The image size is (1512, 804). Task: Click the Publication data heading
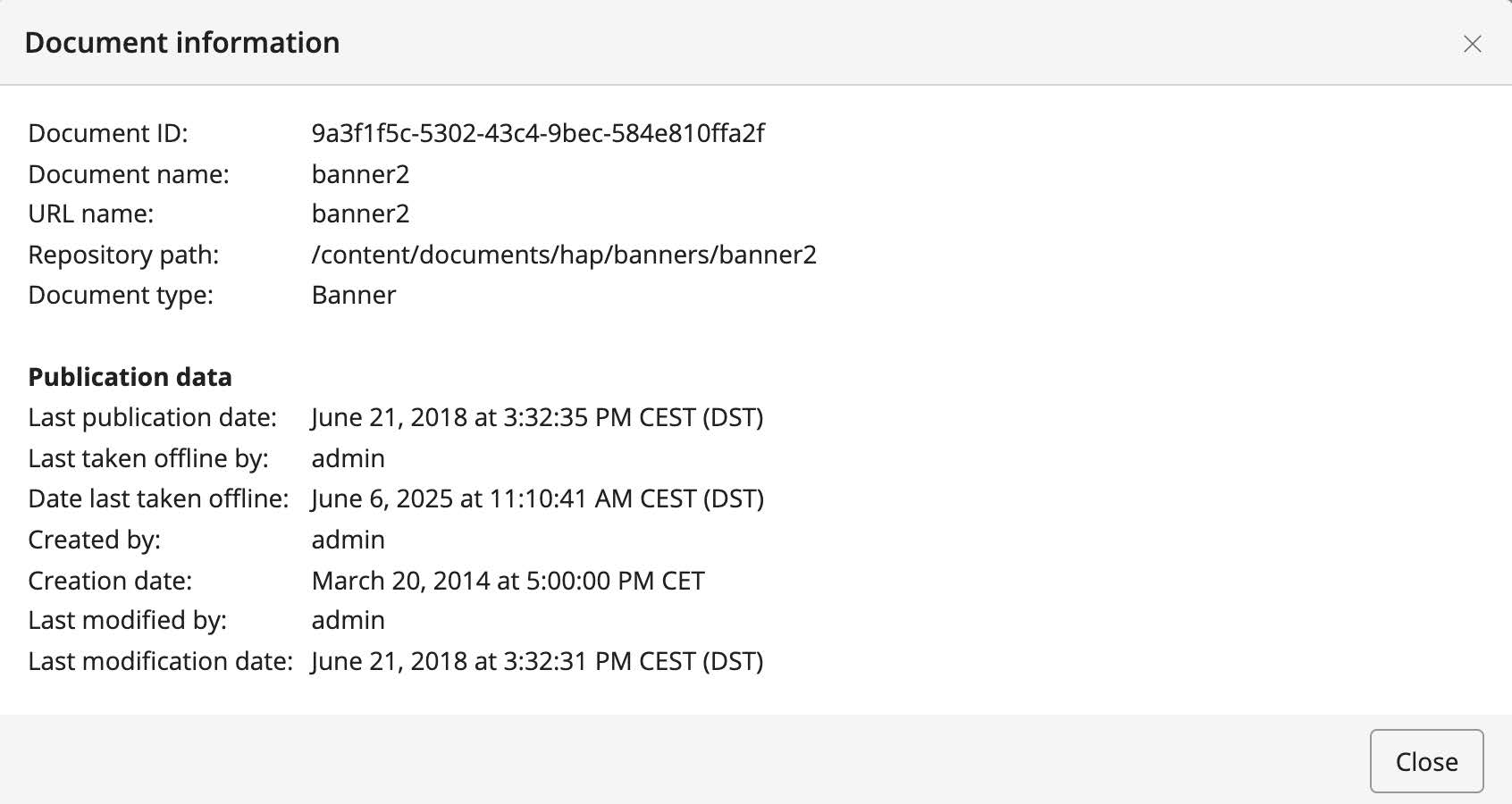[130, 377]
